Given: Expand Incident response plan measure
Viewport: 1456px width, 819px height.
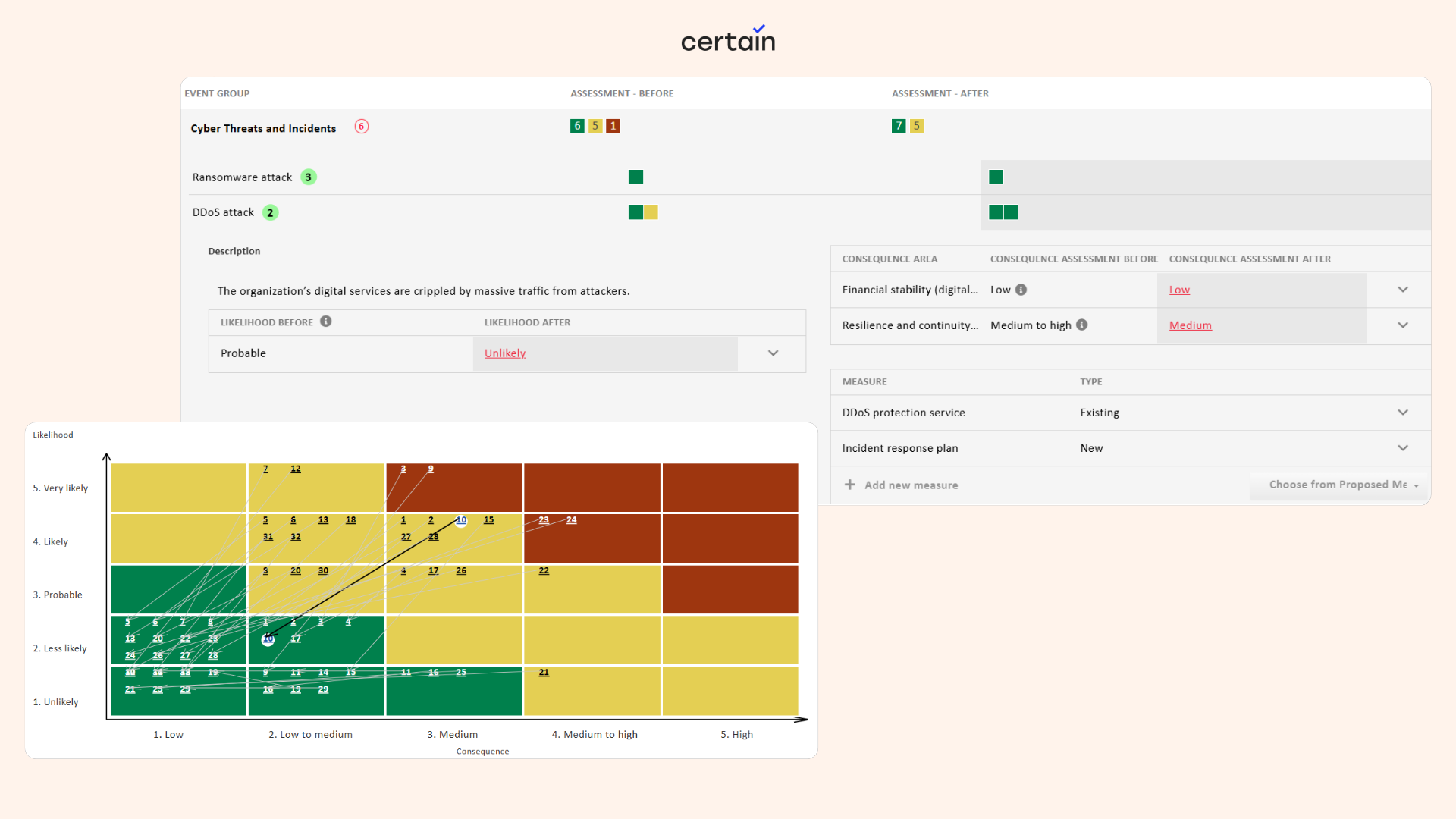Looking at the screenshot, I should 1402,448.
